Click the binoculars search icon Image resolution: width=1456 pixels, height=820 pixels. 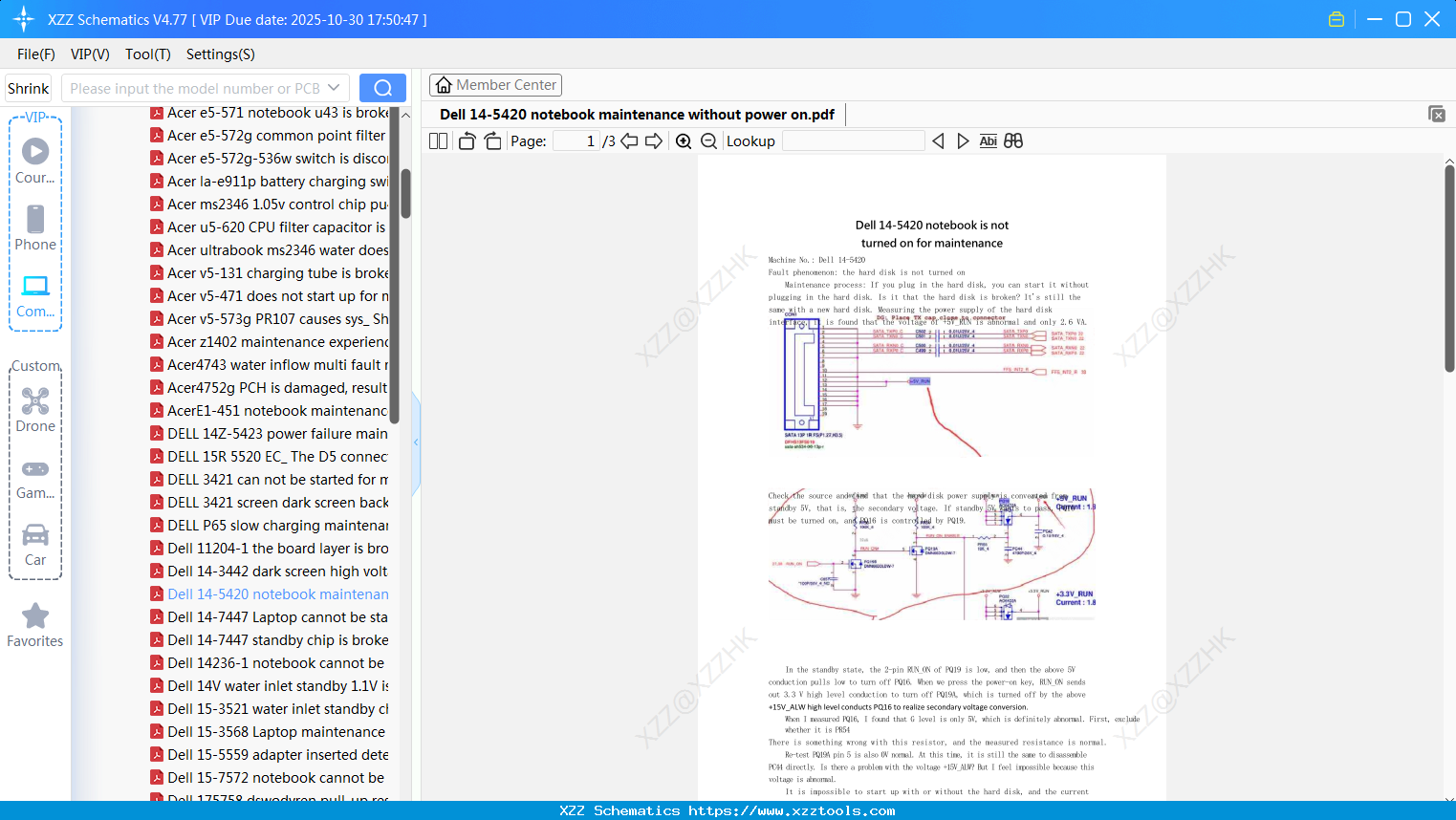1013,141
